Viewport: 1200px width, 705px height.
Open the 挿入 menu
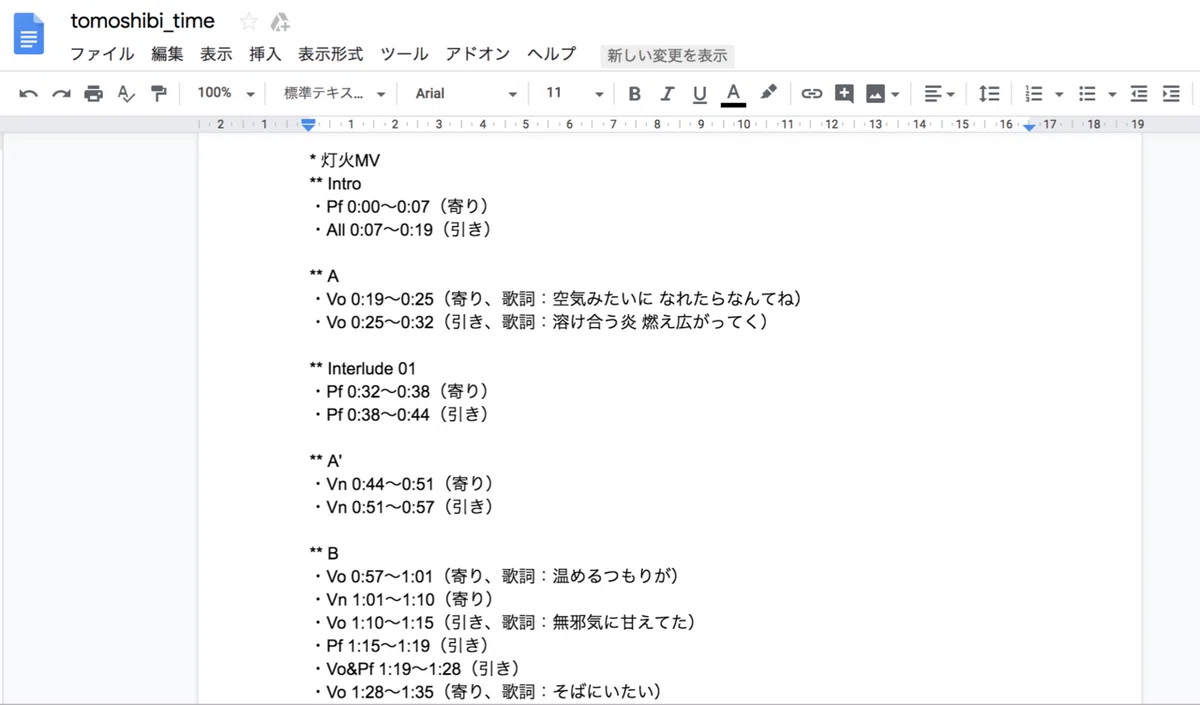click(265, 54)
